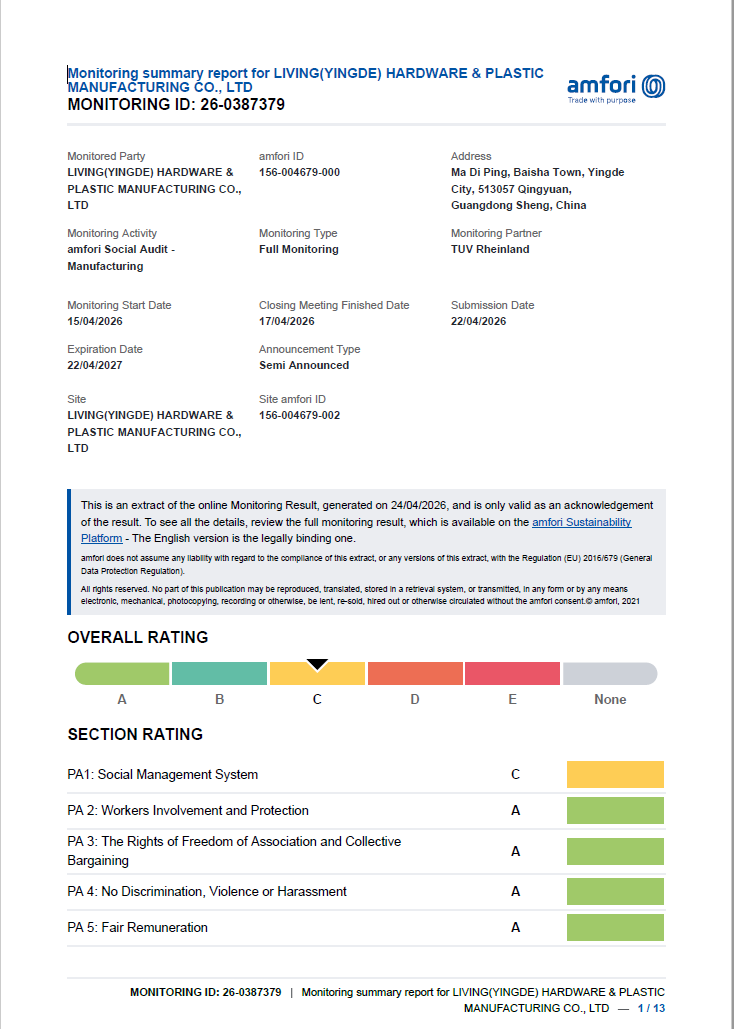Select the grey None rating segment
Image resolution: width=734 pixels, height=1029 pixels.
click(x=610, y=673)
